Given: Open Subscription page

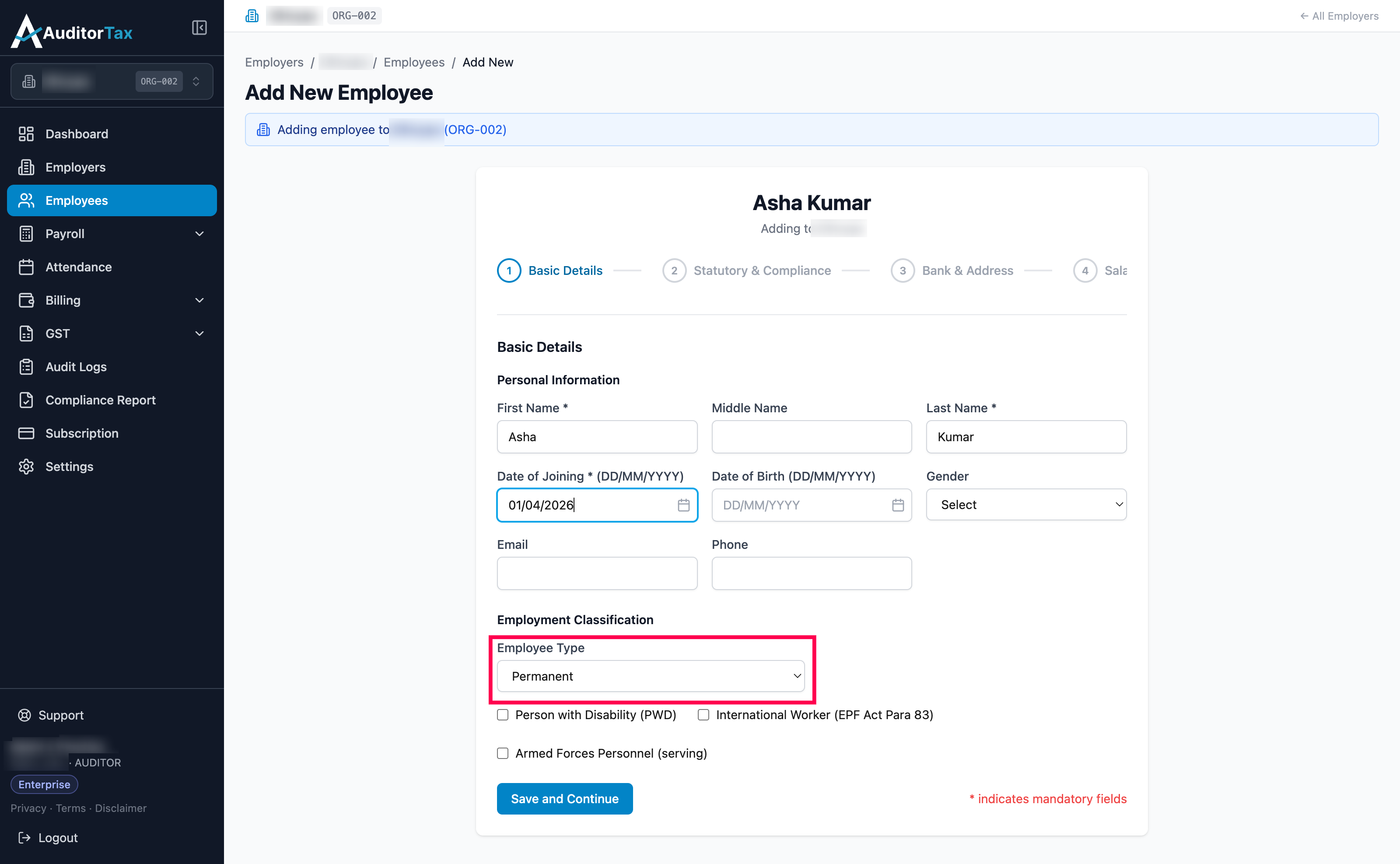Looking at the screenshot, I should coord(112,433).
